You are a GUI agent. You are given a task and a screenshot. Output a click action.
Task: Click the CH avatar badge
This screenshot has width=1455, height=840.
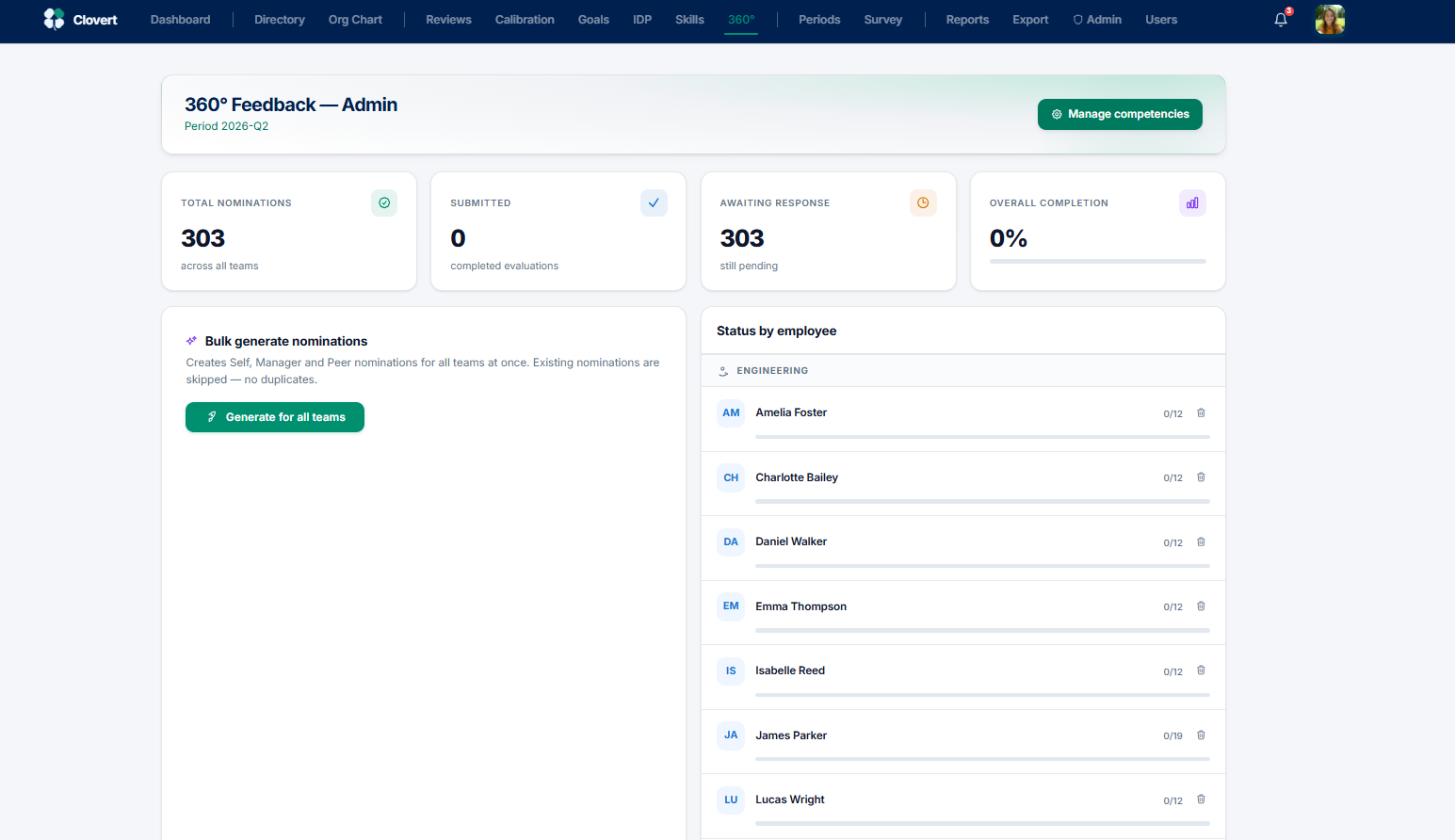coord(731,477)
